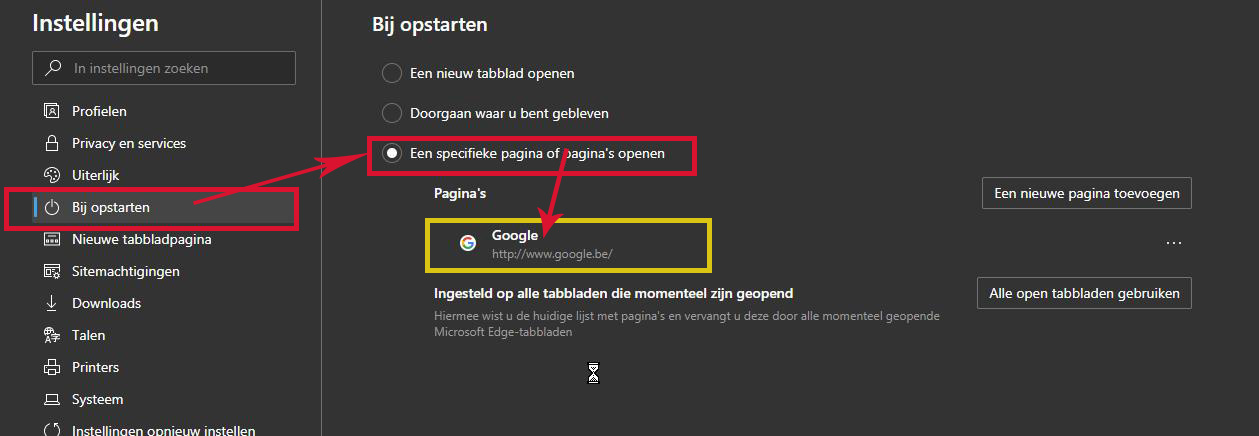This screenshot has width=1259, height=436.
Task: Click the Sitemachtigingen icon
Action: coord(52,271)
